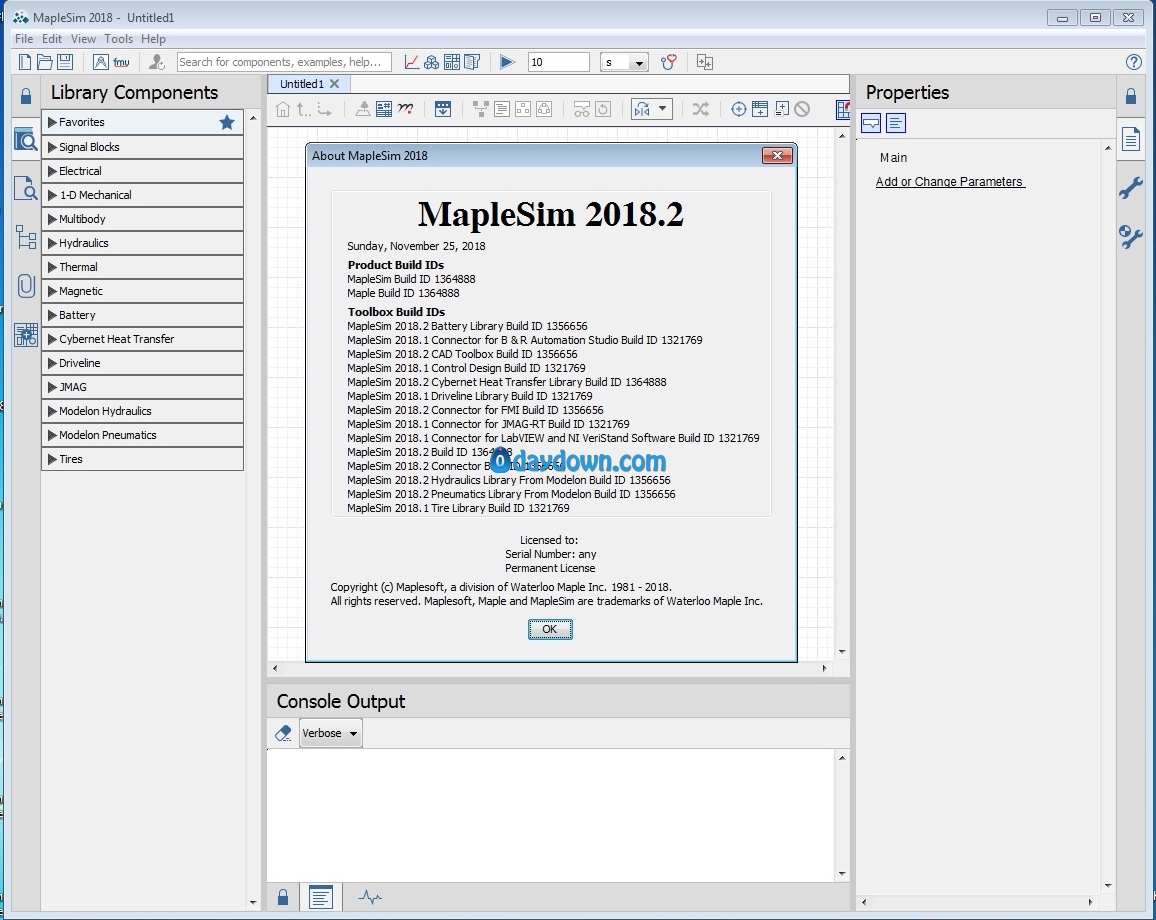This screenshot has width=1156, height=920.
Task: Open the Help question mark icon
Action: click(x=1134, y=62)
